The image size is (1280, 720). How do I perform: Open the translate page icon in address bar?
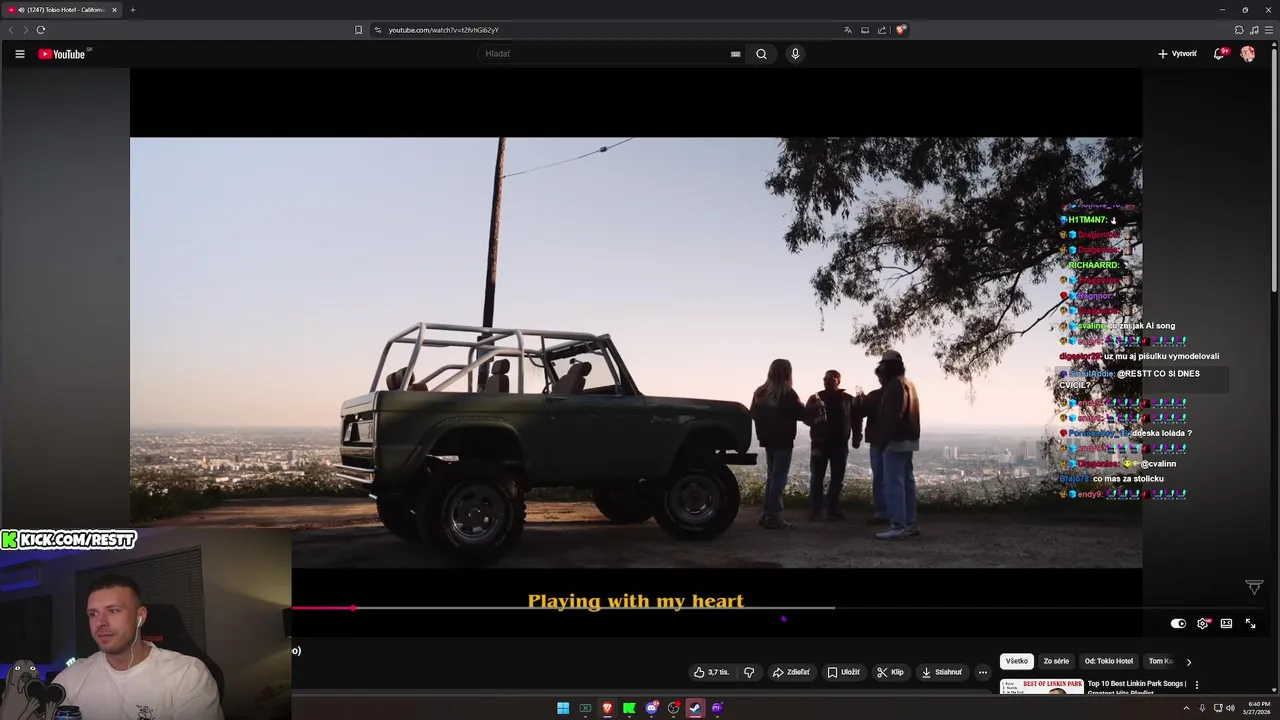[848, 30]
